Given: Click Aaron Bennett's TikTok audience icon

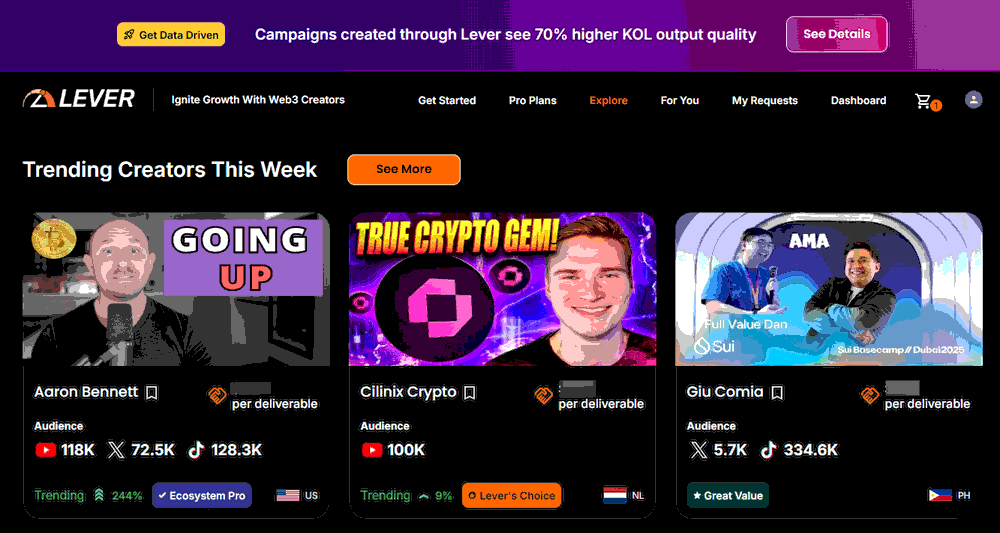Looking at the screenshot, I should (196, 450).
